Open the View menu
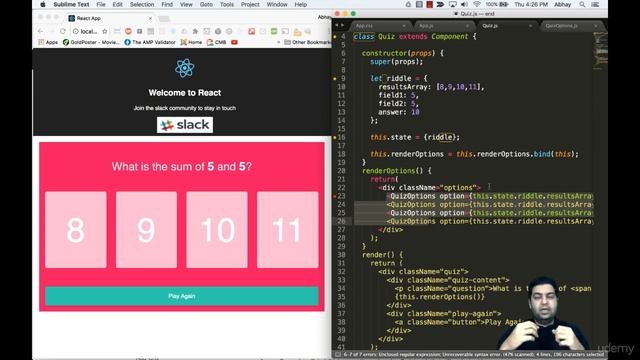 (x=186, y=4)
